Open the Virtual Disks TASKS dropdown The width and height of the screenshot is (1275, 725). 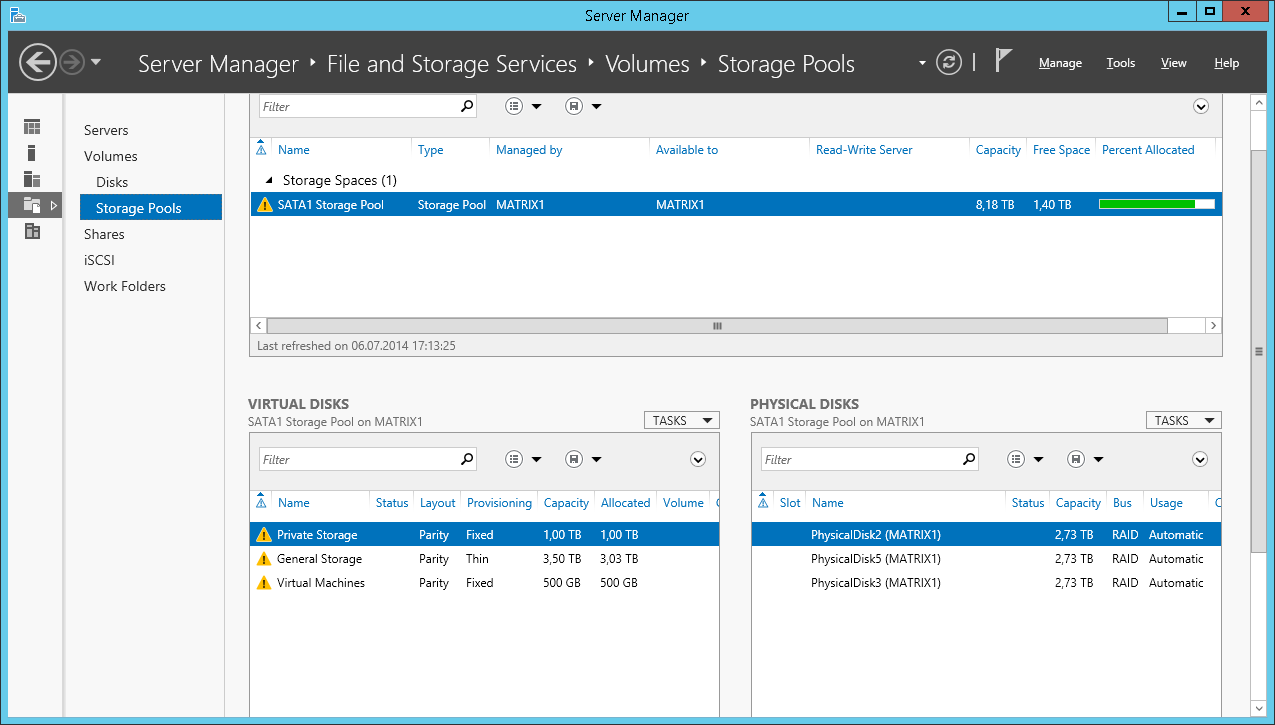(681, 421)
